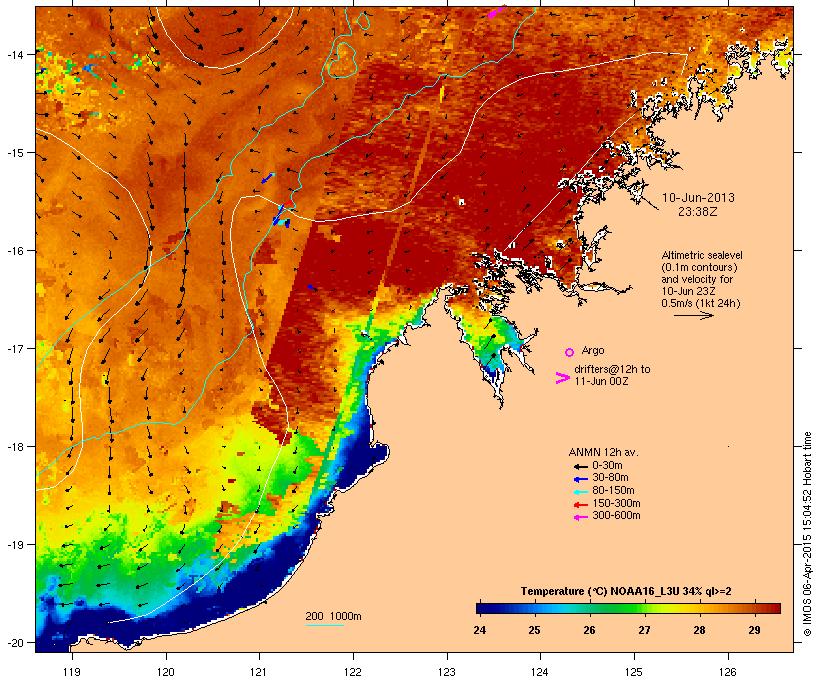This screenshot has width=820, height=680.
Task: Click the '150-300m' depth label
Action: point(616,503)
